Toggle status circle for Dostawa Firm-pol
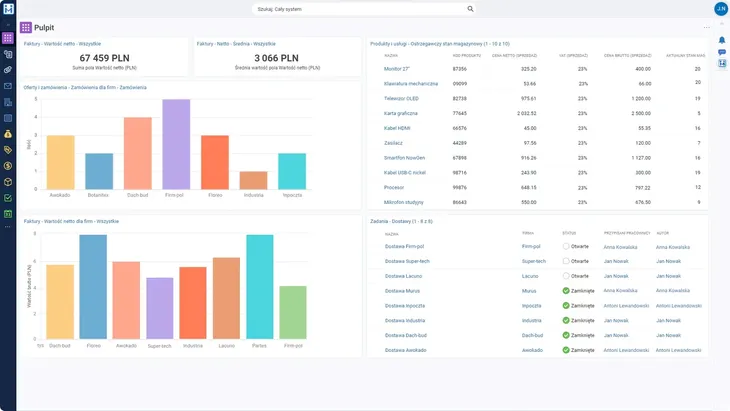The height and width of the screenshot is (411, 730). [566, 246]
